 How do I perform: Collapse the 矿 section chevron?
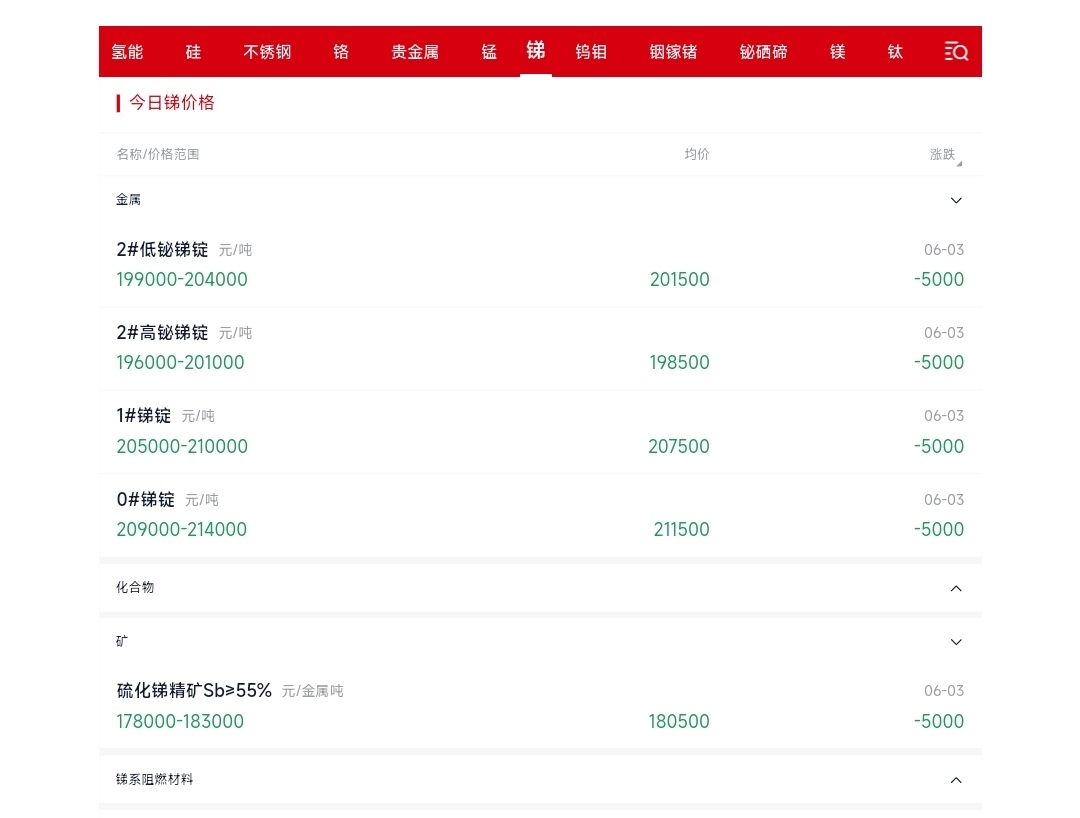pyautogui.click(x=956, y=642)
